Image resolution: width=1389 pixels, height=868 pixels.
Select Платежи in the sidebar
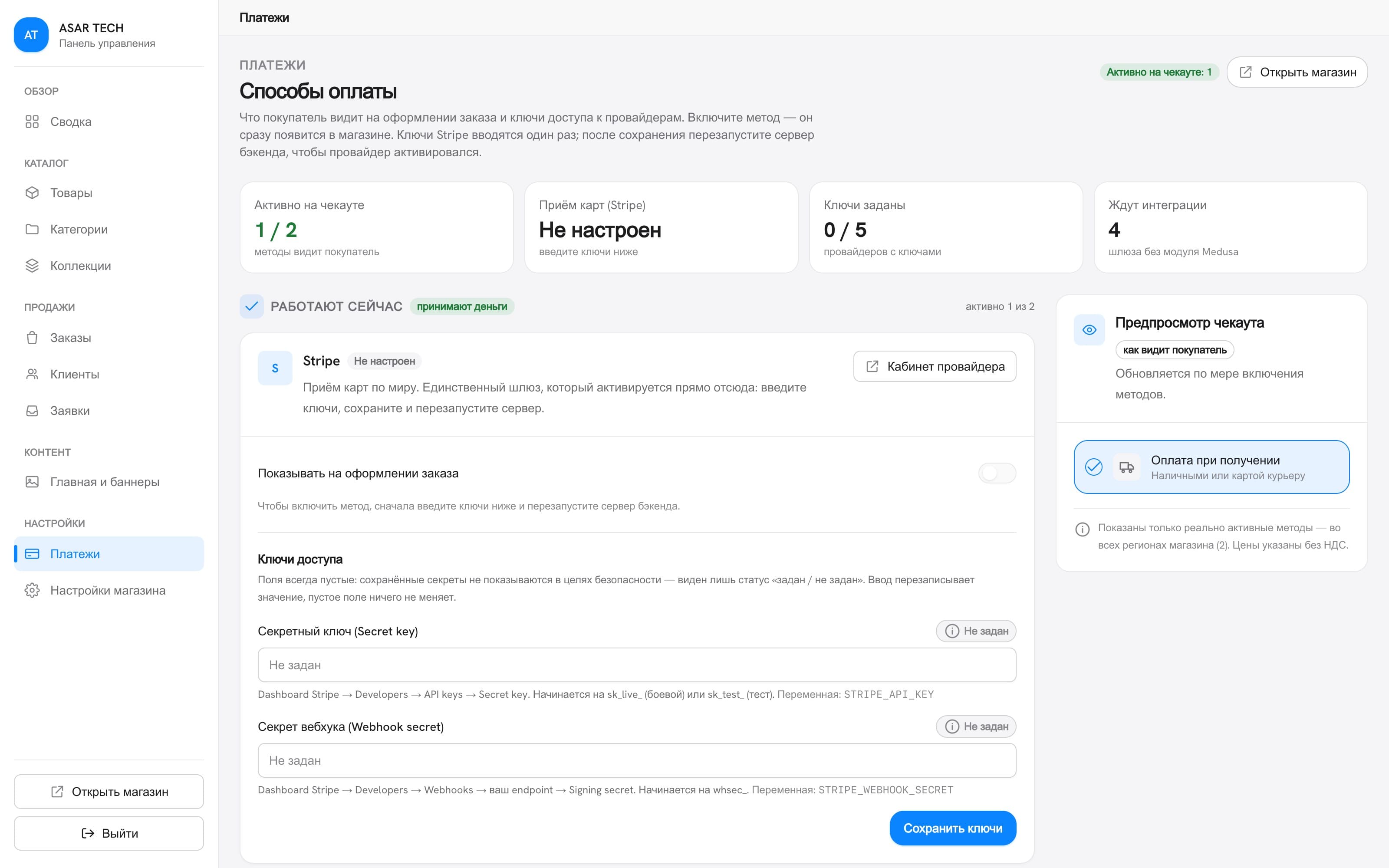click(109, 554)
